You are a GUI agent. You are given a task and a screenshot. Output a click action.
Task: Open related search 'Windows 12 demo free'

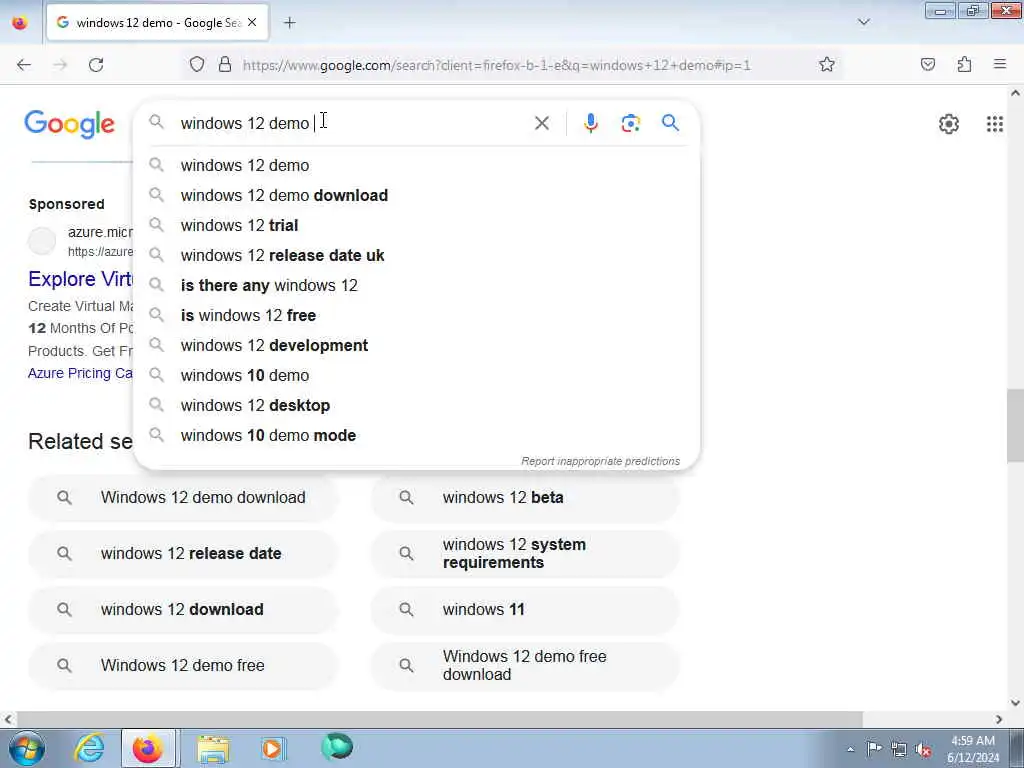(x=183, y=665)
